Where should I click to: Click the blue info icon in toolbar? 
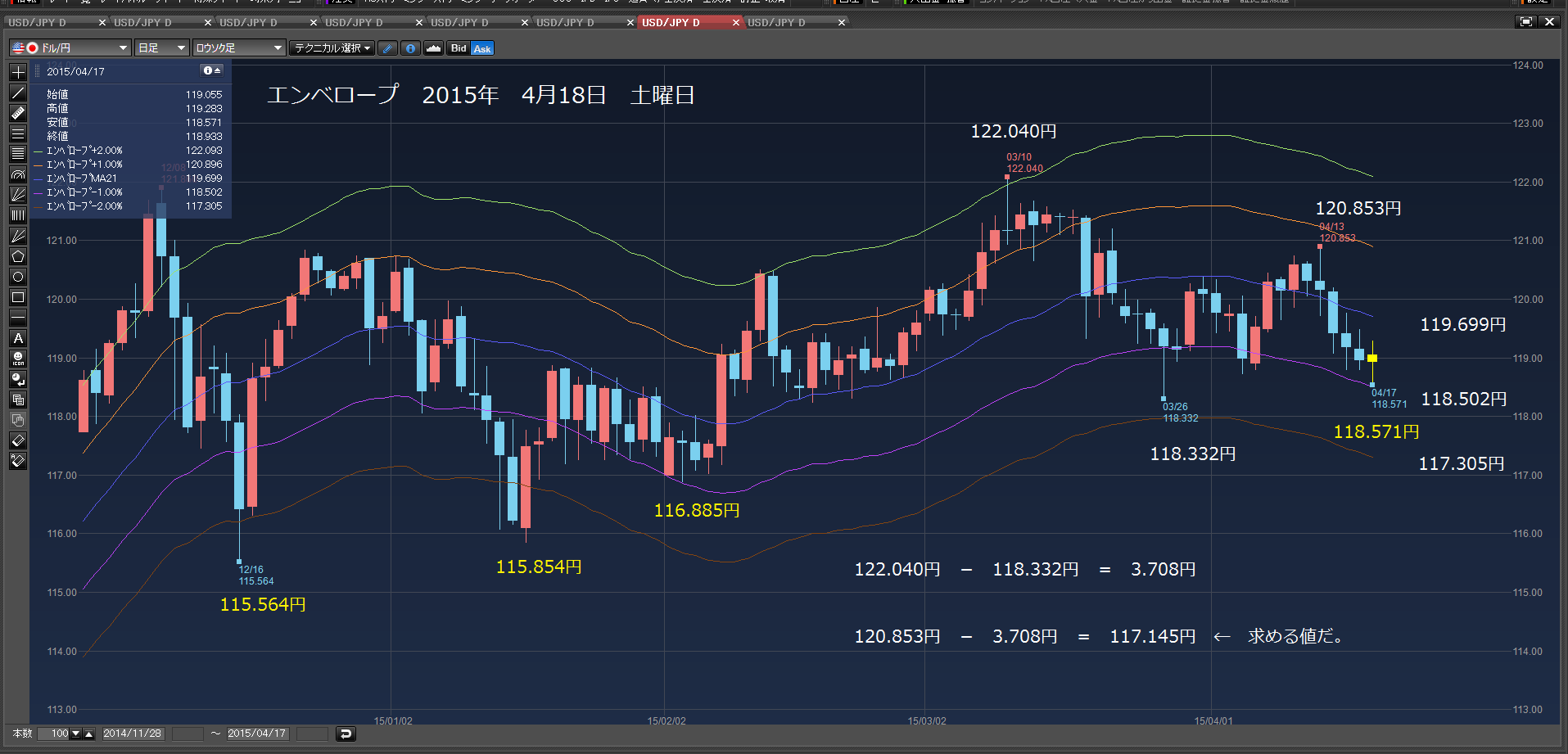coord(411,48)
